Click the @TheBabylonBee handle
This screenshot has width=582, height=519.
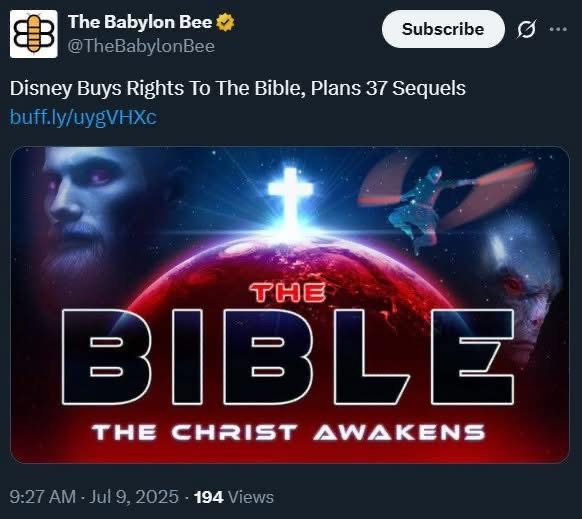141,46
